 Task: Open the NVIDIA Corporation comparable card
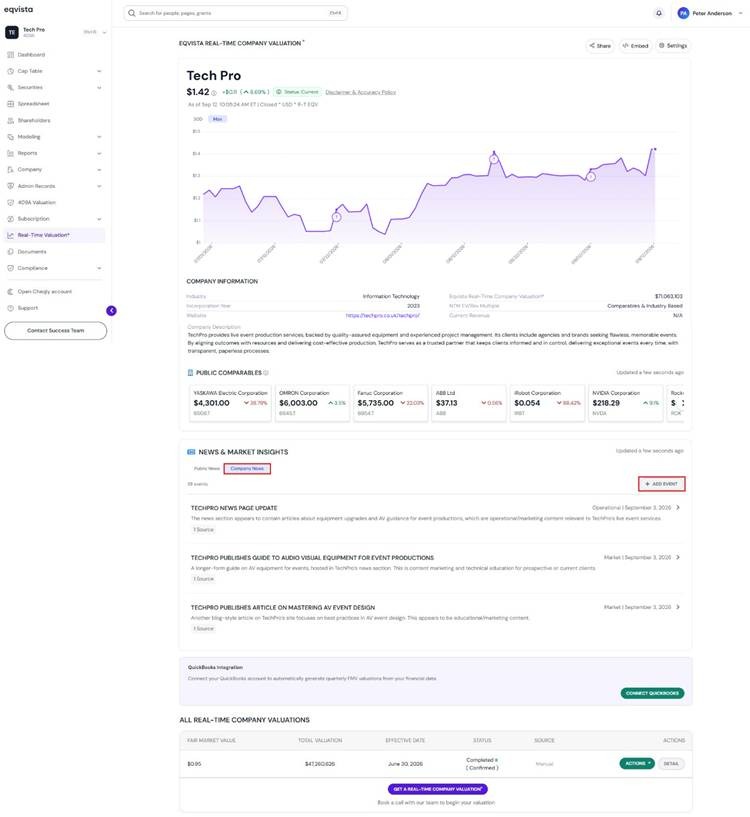[625, 403]
